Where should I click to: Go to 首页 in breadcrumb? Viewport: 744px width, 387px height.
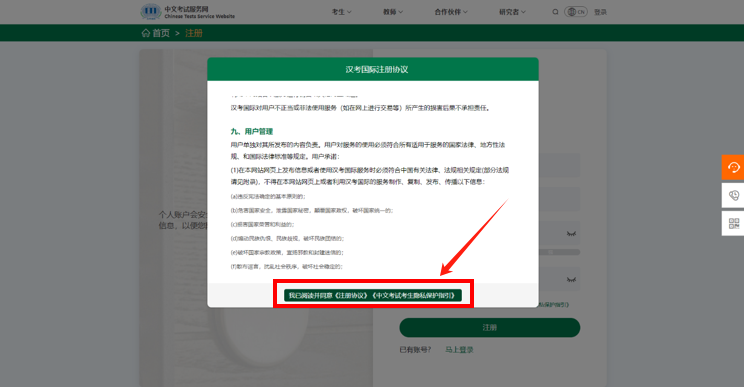click(161, 33)
